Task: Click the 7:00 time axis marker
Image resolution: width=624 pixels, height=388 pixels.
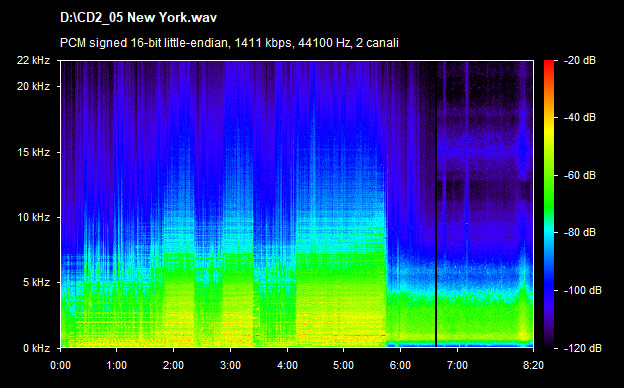Action: 457,365
